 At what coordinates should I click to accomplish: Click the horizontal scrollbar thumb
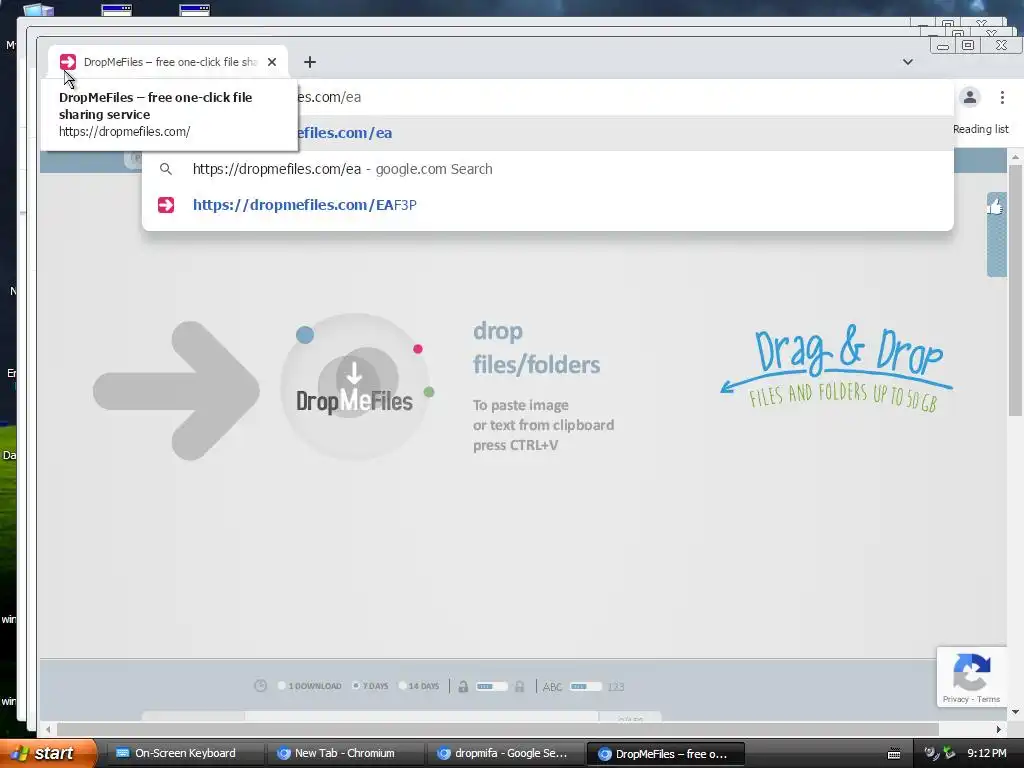pyautogui.click(x=498, y=729)
